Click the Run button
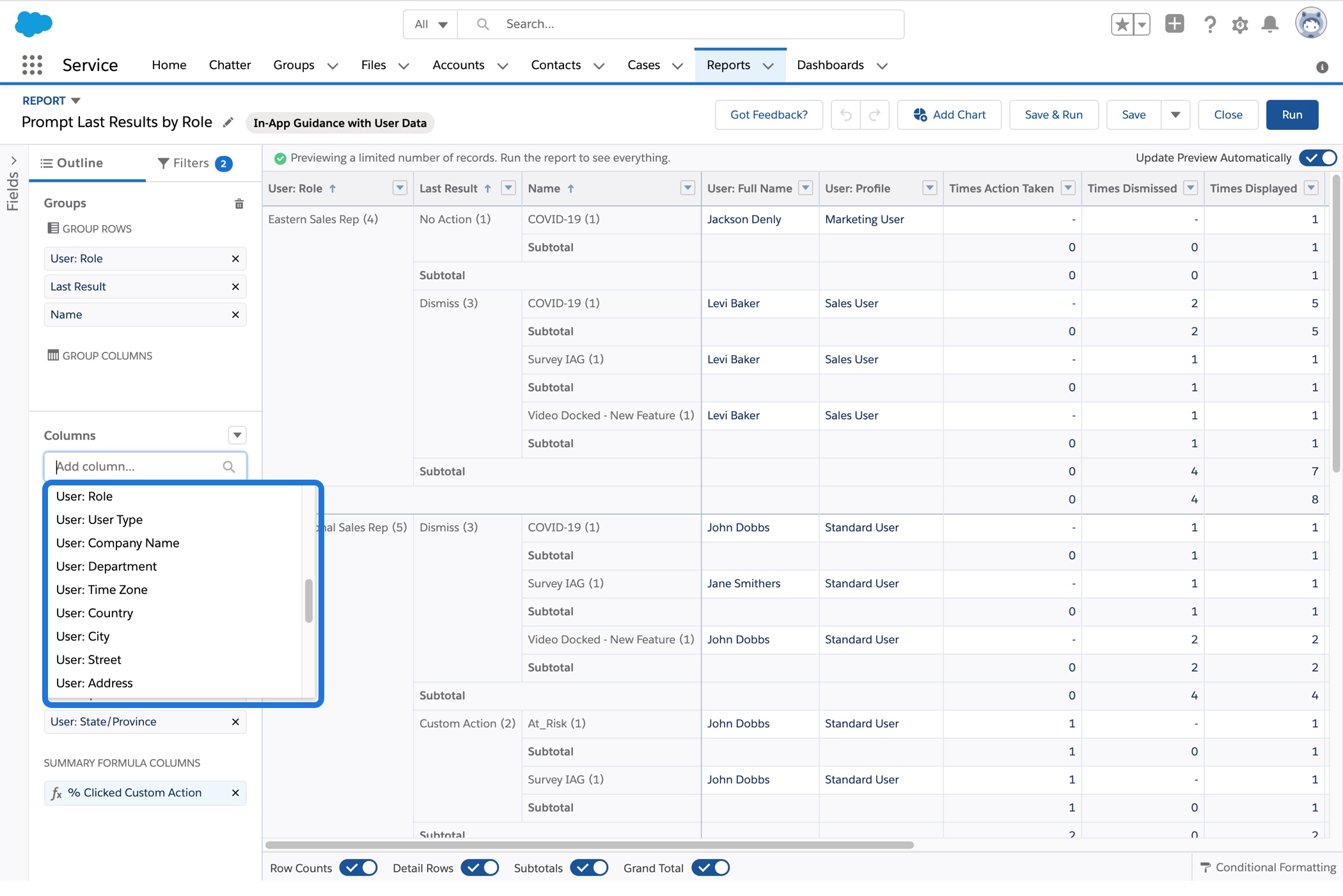The width and height of the screenshot is (1343, 896). pos(1292,114)
